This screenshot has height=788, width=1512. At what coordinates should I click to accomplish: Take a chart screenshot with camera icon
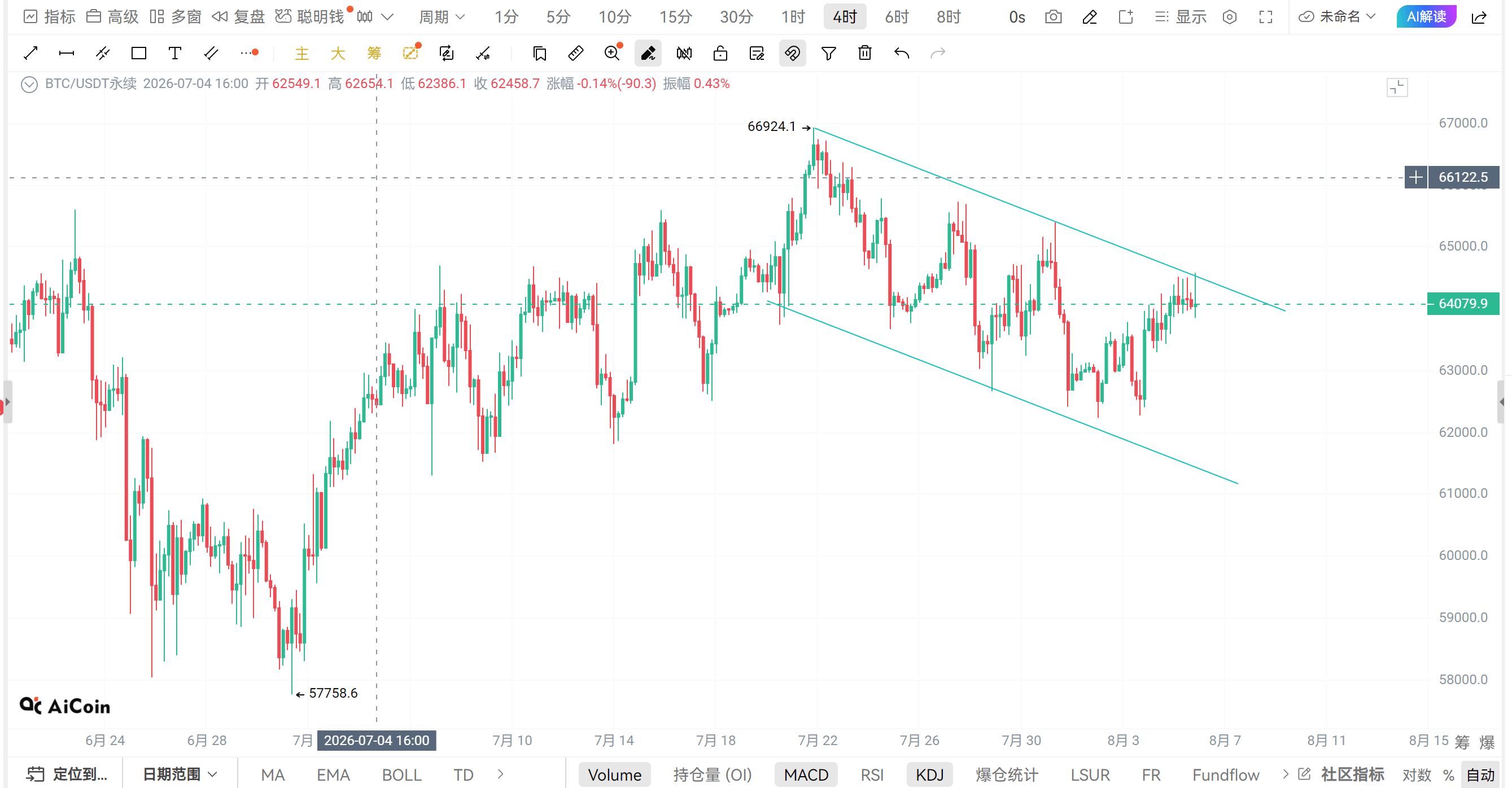tap(1054, 17)
